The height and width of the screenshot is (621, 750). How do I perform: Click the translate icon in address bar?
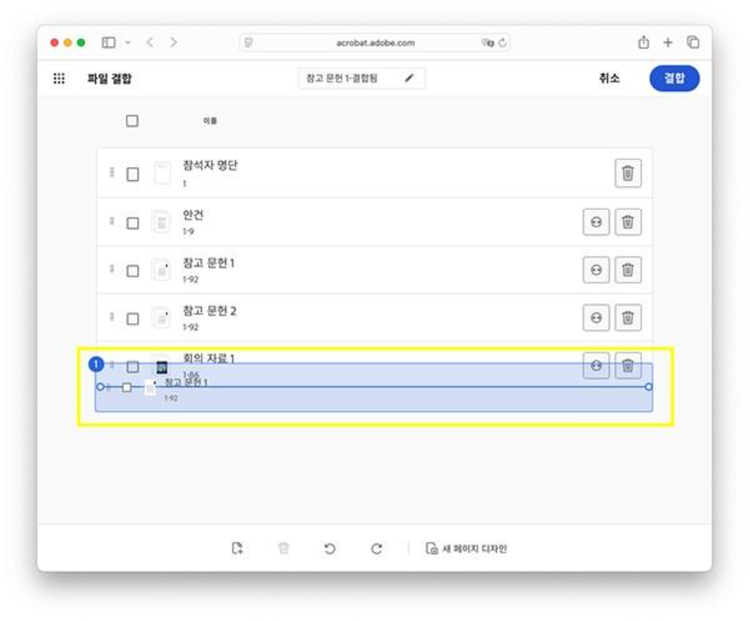point(487,43)
